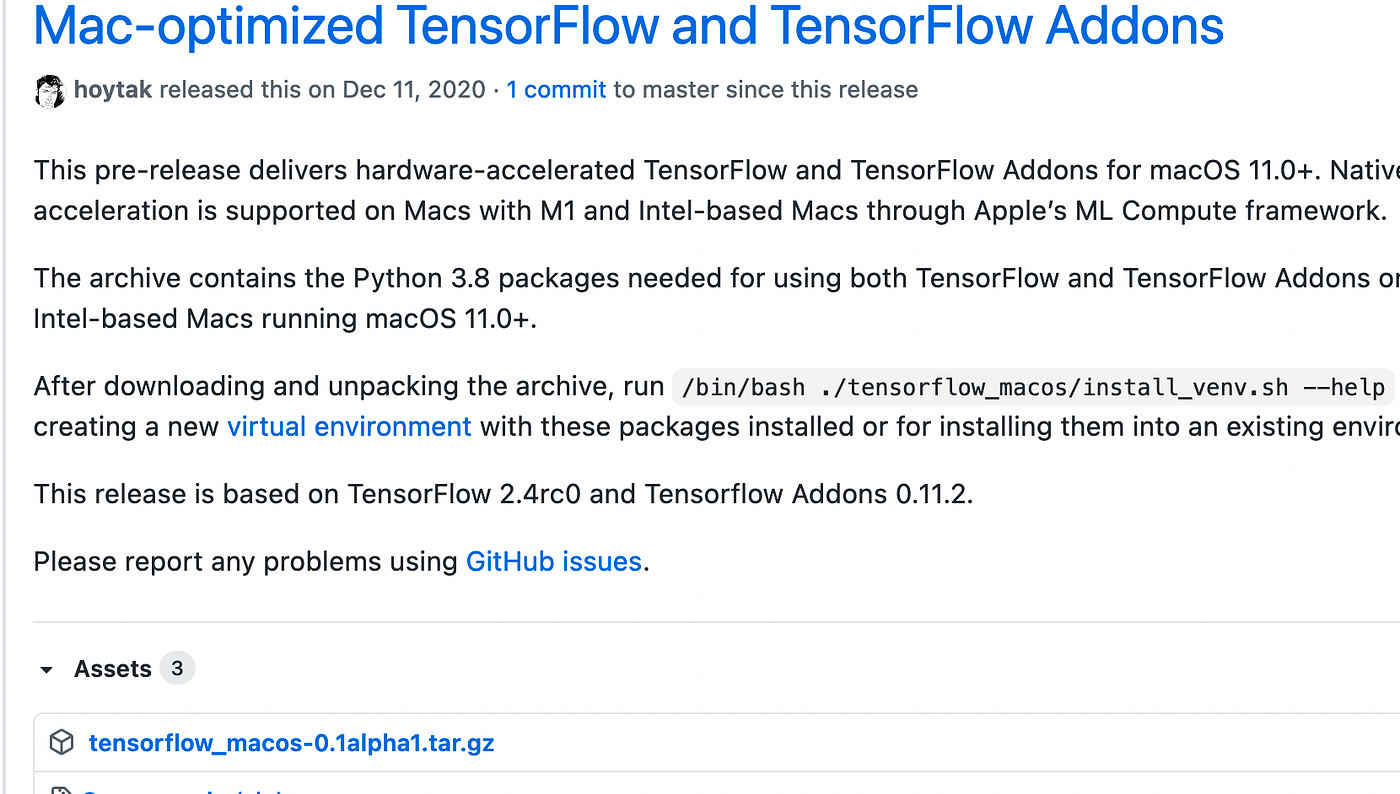Viewport: 1400px width, 794px height.
Task: Click the hoytak avatar image
Action: pyautogui.click(x=50, y=90)
